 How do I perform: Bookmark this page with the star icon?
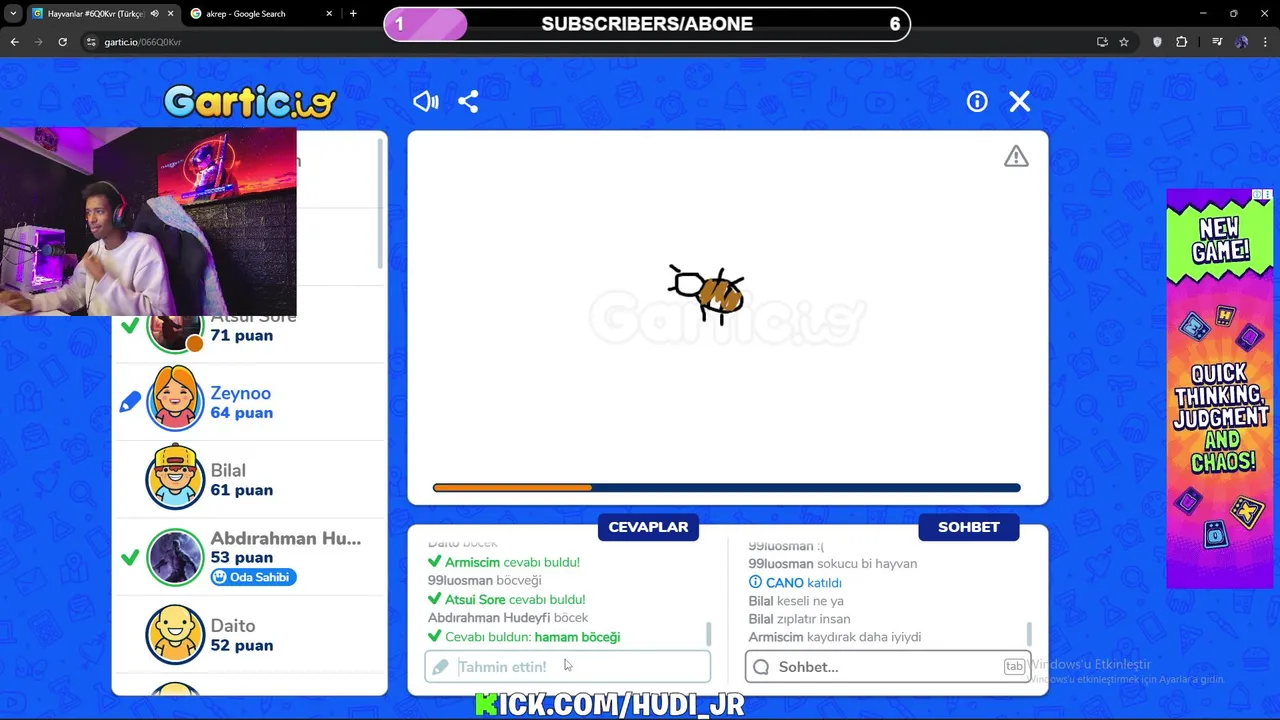1124,42
